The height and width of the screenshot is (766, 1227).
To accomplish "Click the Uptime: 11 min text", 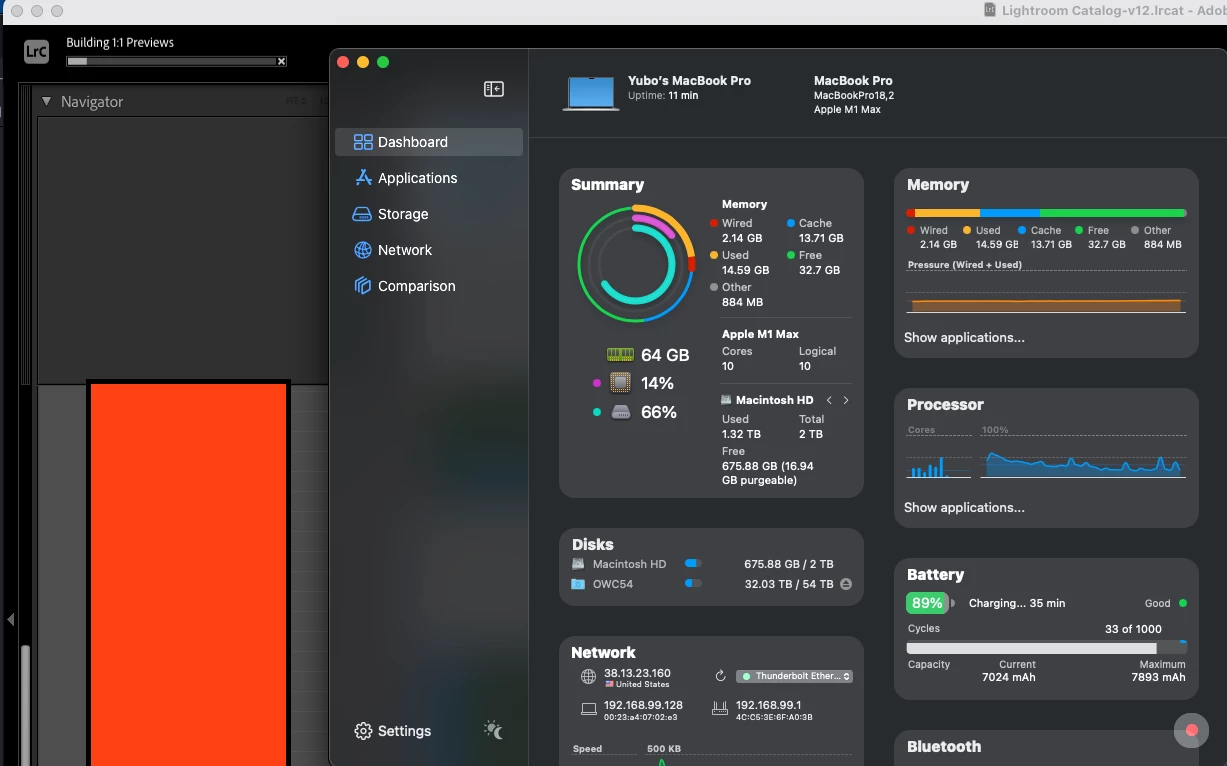I will pyautogui.click(x=663, y=96).
